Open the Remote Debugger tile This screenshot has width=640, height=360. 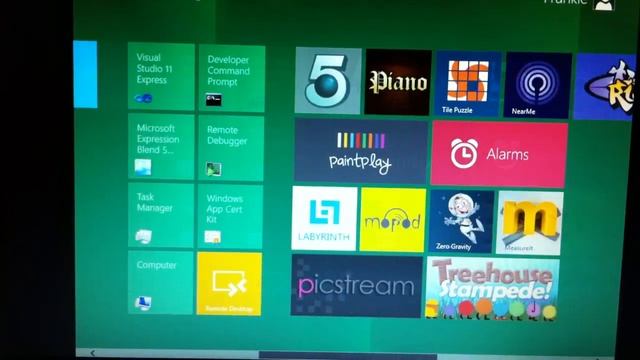[x=231, y=148]
